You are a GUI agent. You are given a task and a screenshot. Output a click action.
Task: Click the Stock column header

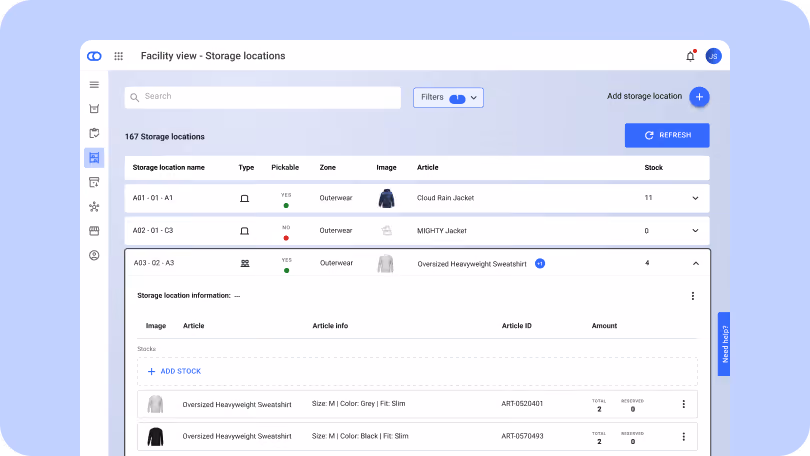pyautogui.click(x=653, y=167)
